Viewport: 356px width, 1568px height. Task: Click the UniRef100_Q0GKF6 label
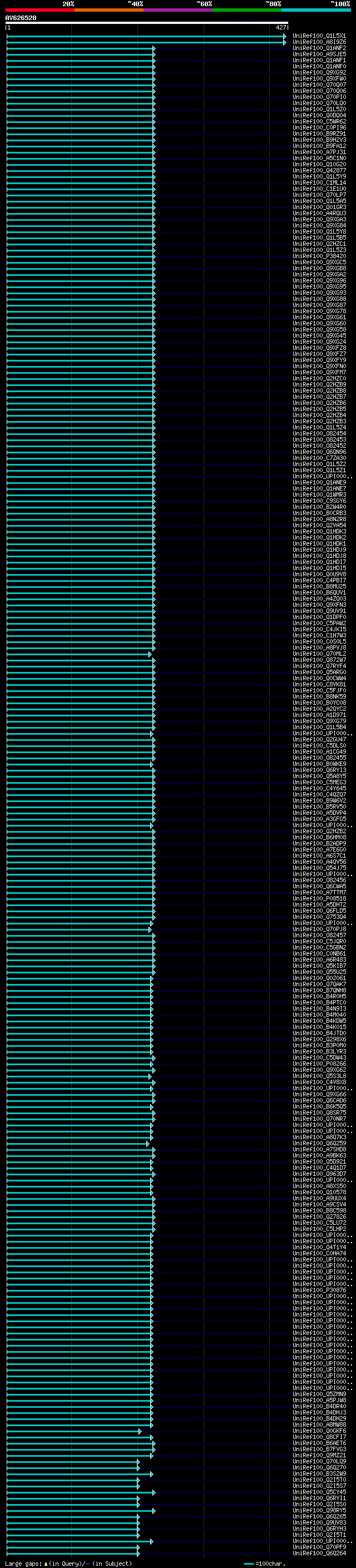click(319, 1431)
